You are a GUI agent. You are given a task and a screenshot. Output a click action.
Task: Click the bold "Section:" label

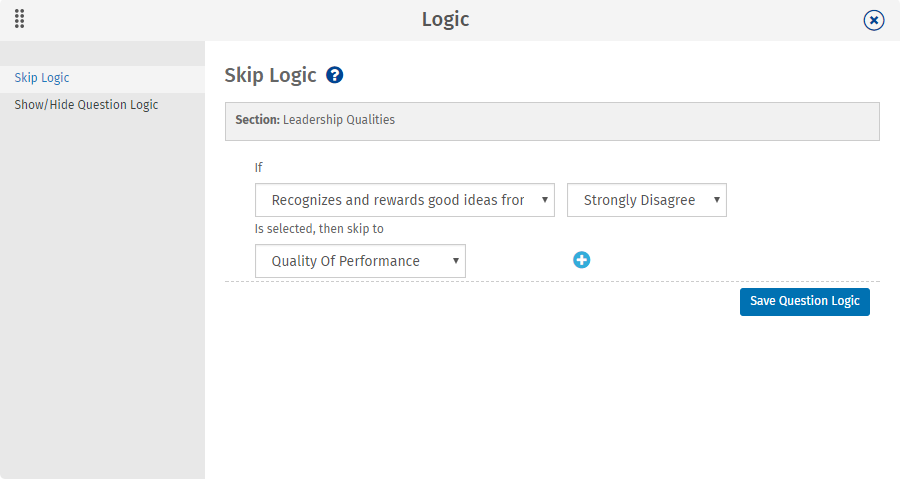point(257,120)
